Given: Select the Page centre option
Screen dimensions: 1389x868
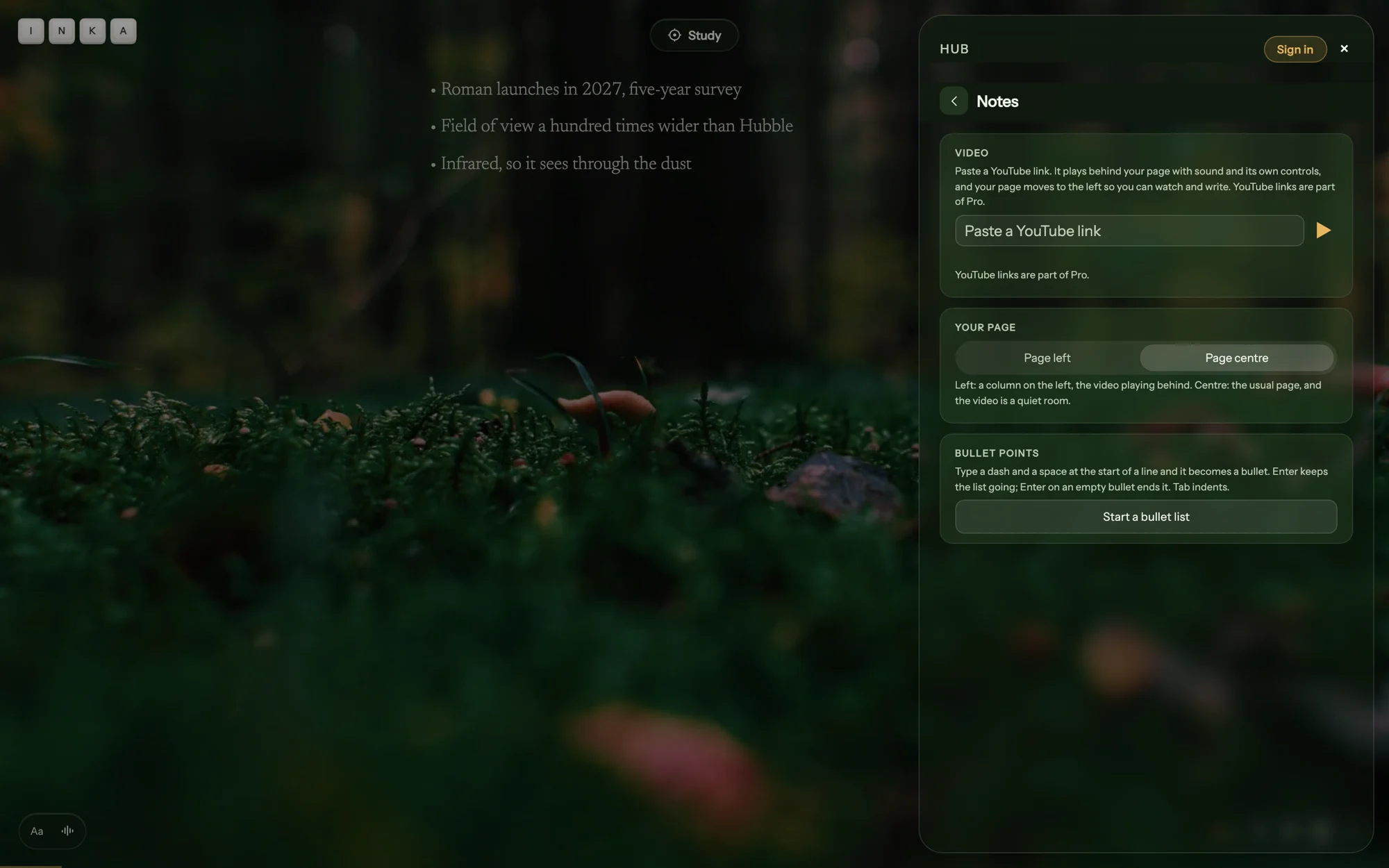Looking at the screenshot, I should [x=1236, y=358].
